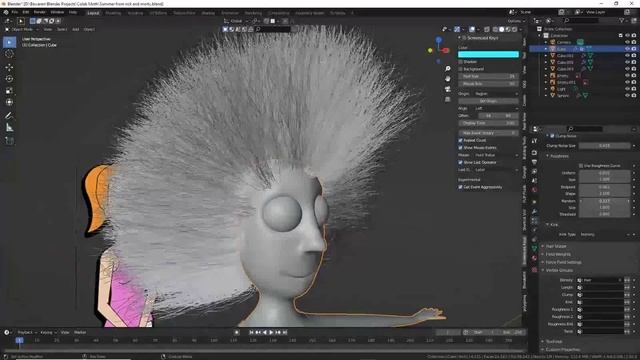640x360 pixels.
Task: Open the timeline Marker menu
Action: tap(80, 332)
